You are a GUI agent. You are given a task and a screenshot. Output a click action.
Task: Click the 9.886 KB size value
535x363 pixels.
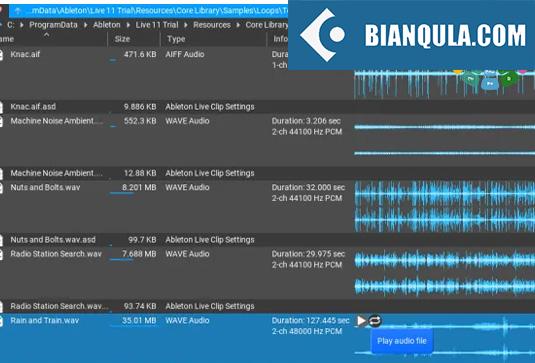[x=140, y=106]
